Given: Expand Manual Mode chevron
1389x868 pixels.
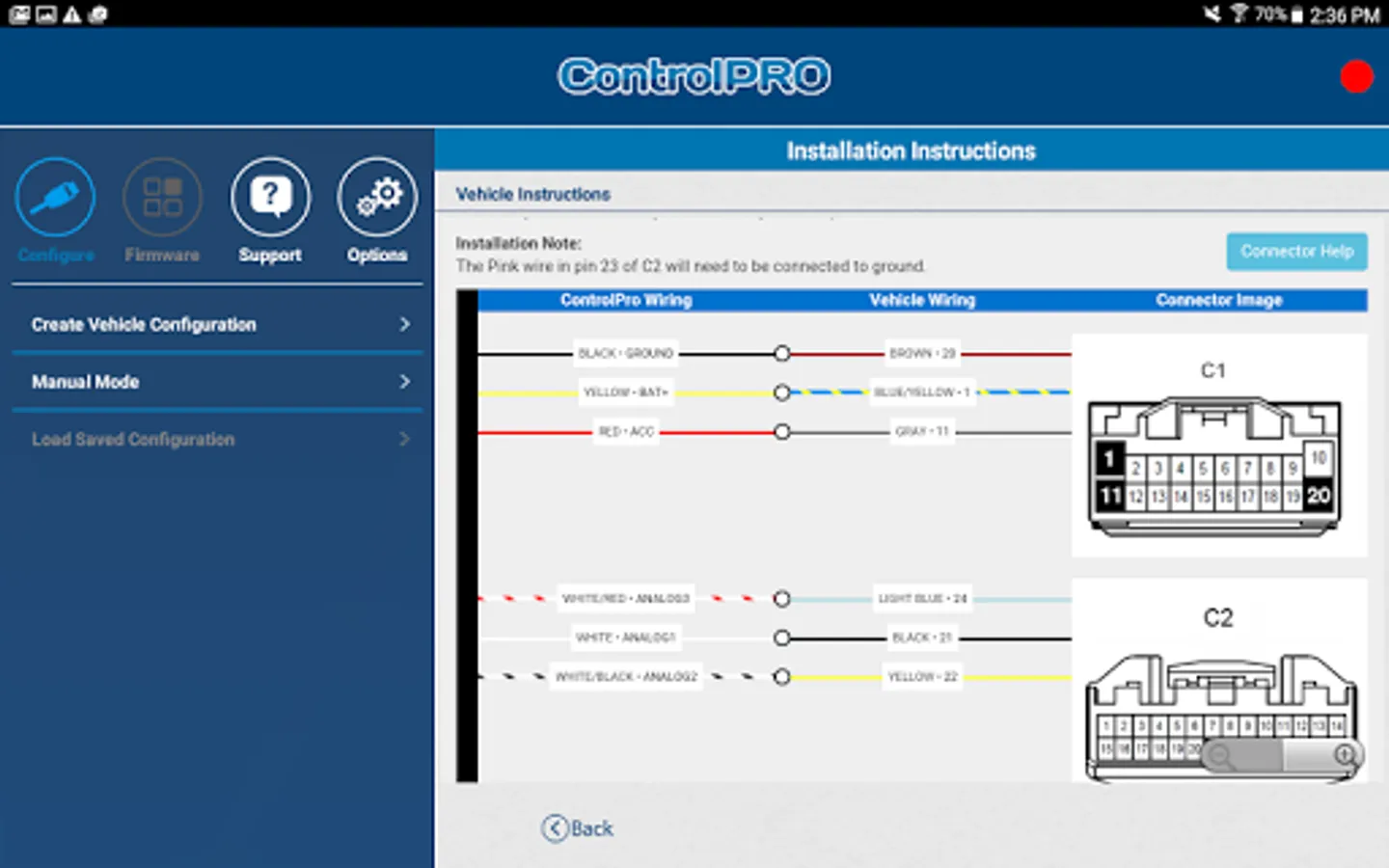Looking at the screenshot, I should tap(405, 382).
